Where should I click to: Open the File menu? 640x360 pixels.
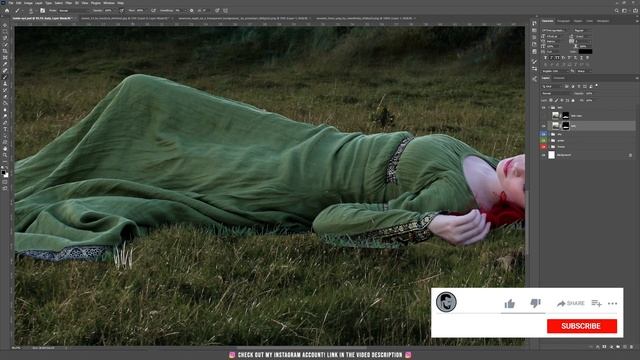pyautogui.click(x=11, y=3)
